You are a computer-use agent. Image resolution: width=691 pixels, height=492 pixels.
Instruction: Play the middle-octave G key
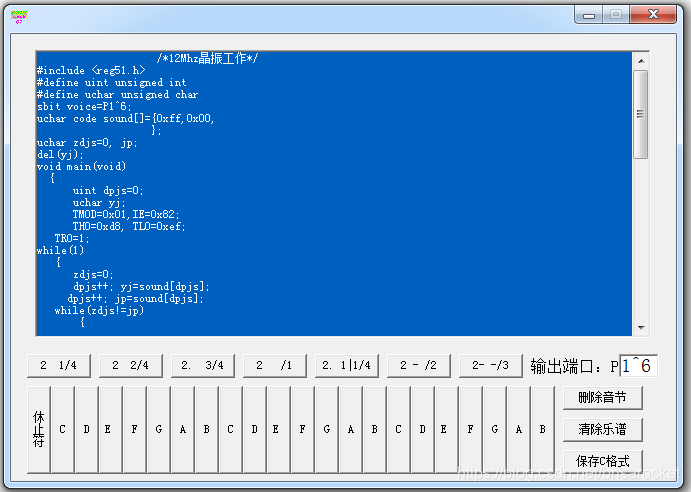[327, 429]
